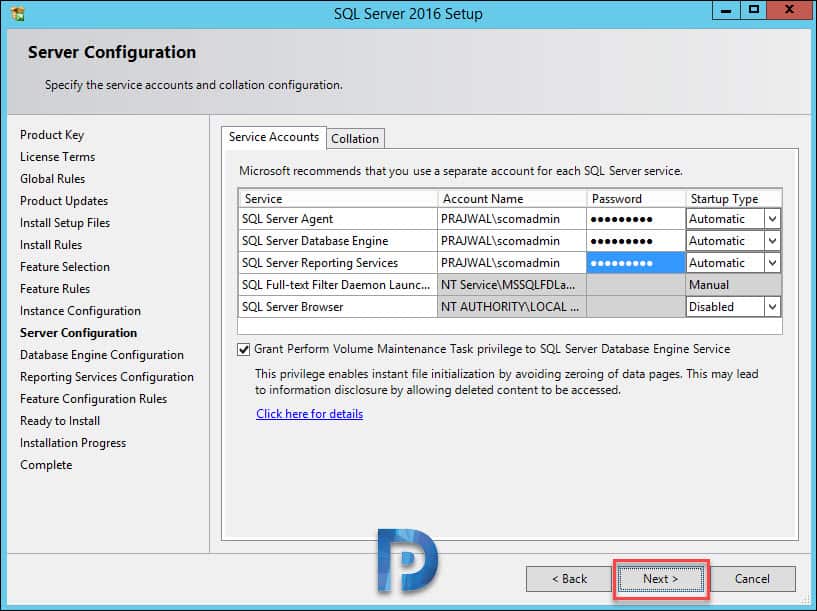Toggle Grant Perform Volume Maintenance Task checkbox

pos(243,350)
